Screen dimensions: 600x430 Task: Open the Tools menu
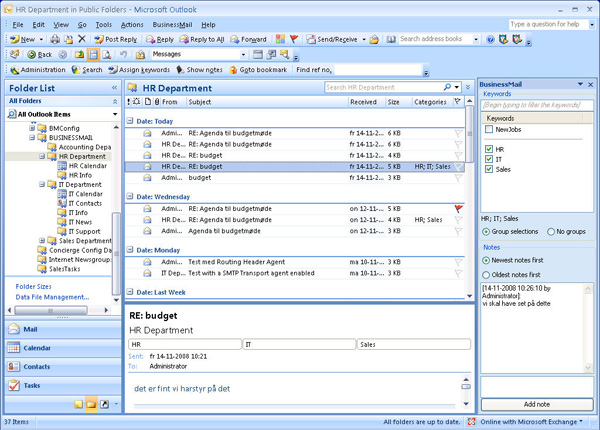click(x=103, y=24)
